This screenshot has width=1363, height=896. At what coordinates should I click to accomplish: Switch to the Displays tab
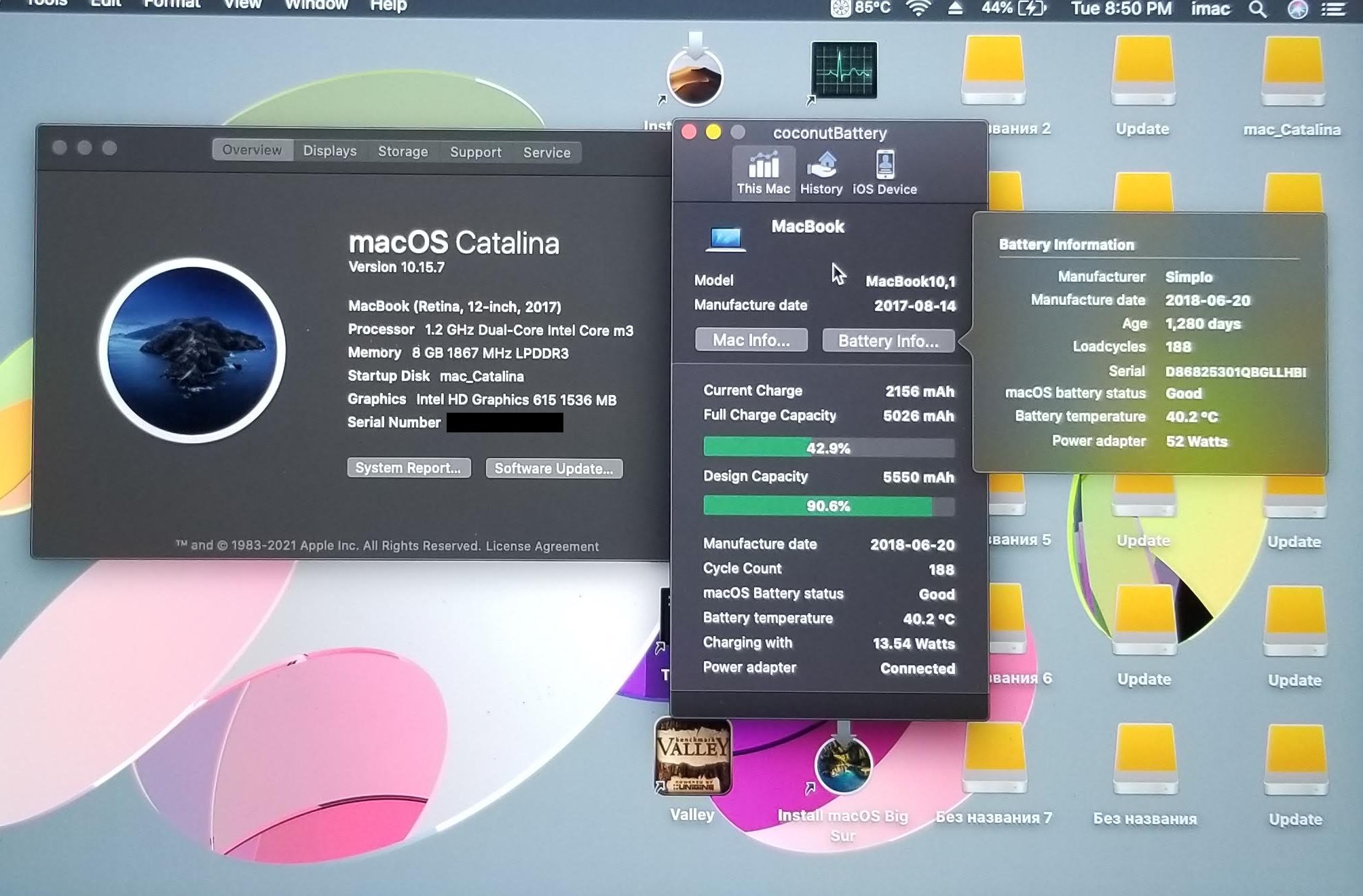point(330,151)
